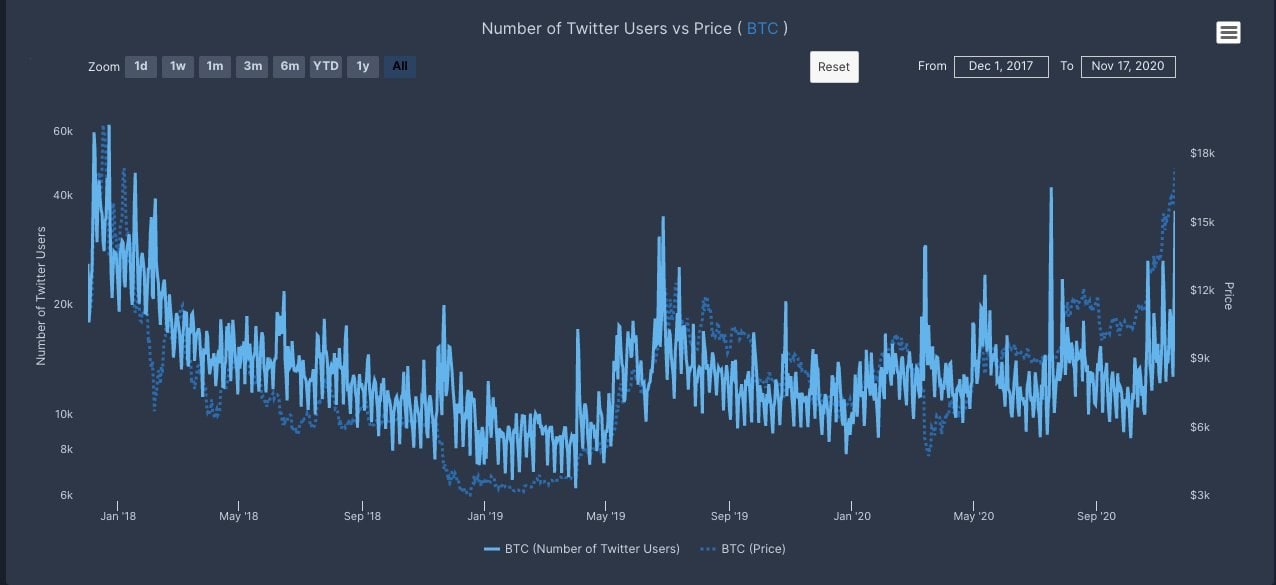Set zoom range to 3m
The width and height of the screenshot is (1276, 585).
point(252,67)
